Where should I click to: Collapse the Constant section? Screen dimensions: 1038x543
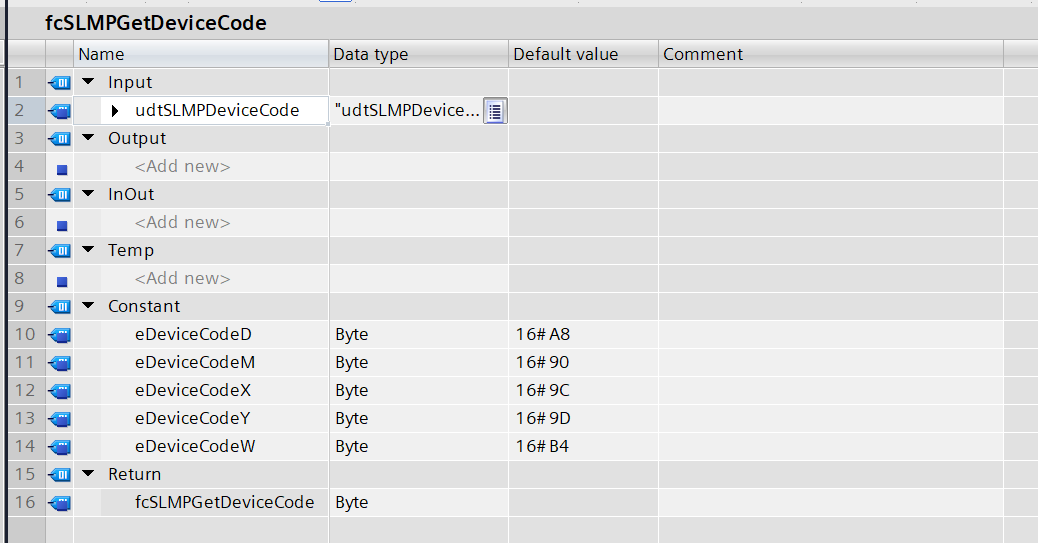[88, 307]
